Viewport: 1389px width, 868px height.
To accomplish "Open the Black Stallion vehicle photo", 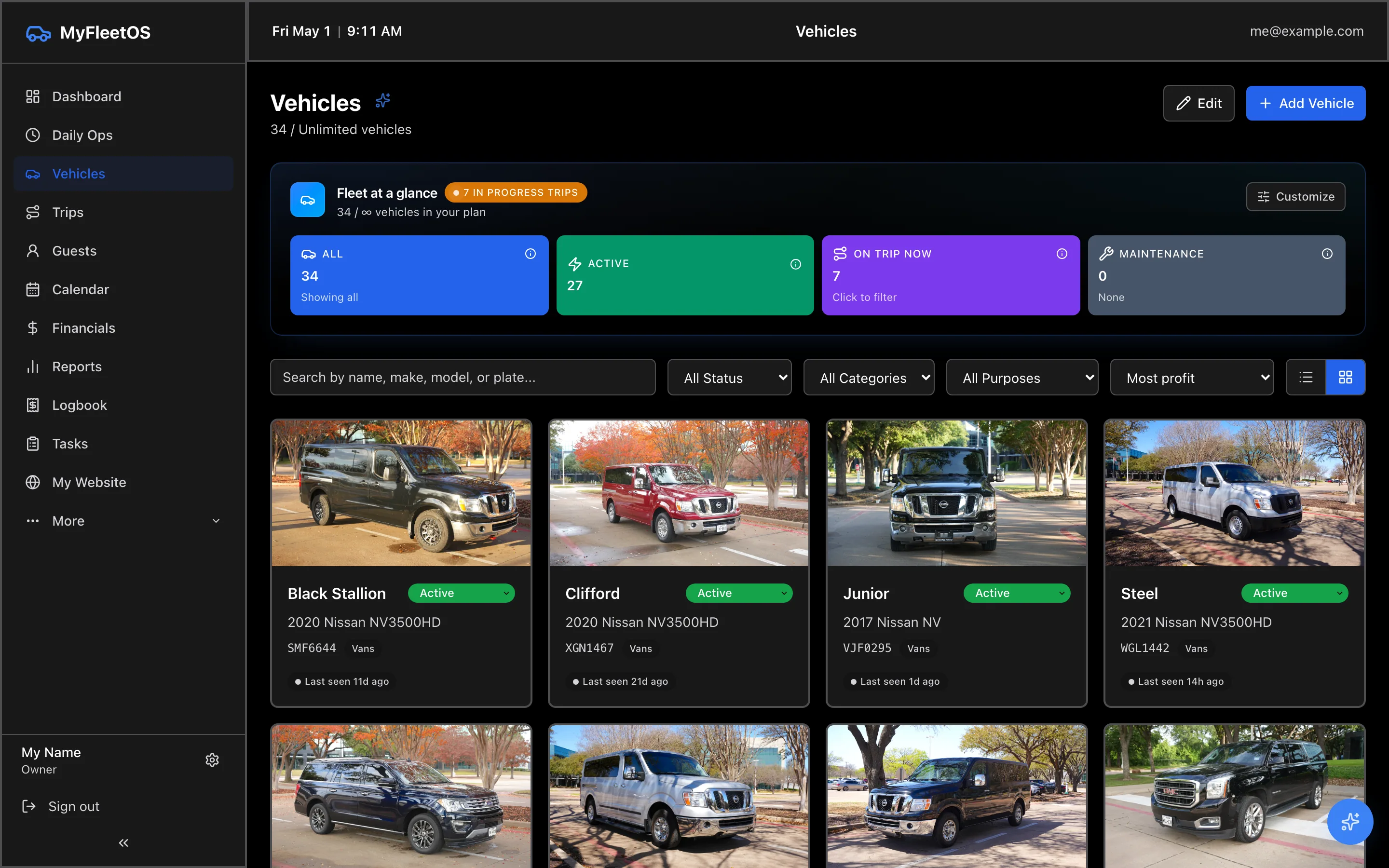I will click(x=401, y=493).
